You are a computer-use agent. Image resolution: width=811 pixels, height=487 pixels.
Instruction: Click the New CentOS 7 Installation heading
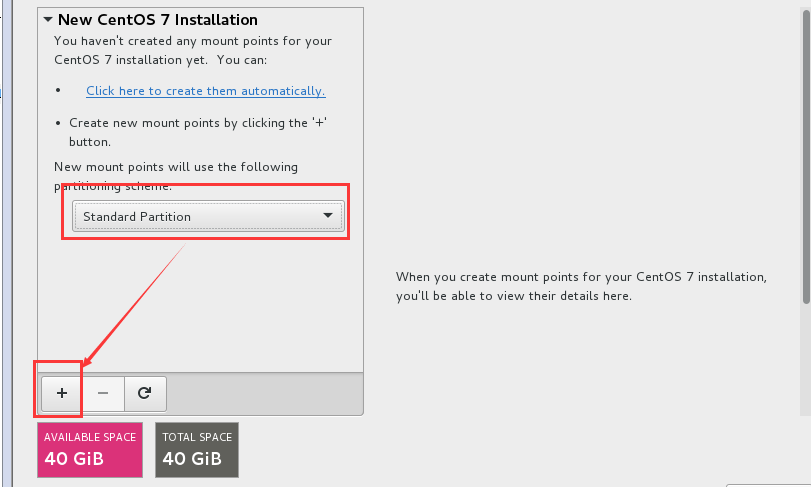click(x=158, y=20)
